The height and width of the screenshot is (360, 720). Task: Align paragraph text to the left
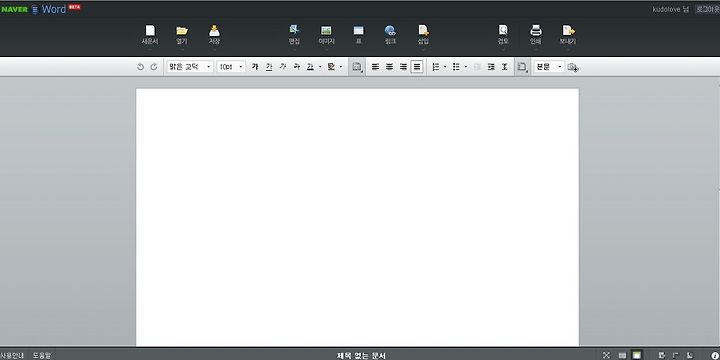(375, 67)
